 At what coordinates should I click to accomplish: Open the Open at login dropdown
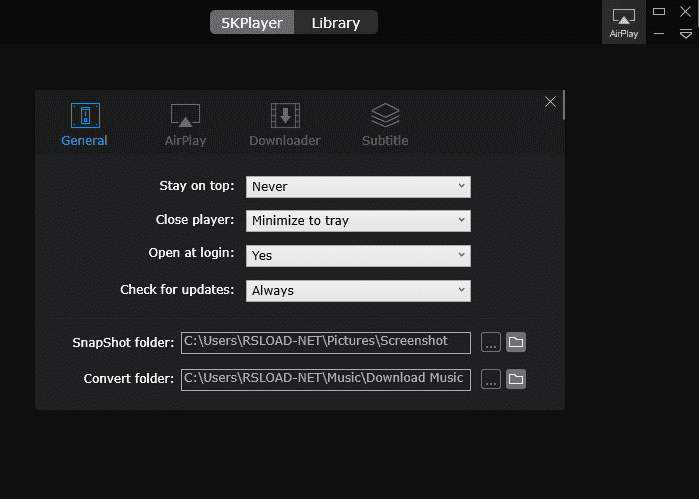click(x=358, y=255)
